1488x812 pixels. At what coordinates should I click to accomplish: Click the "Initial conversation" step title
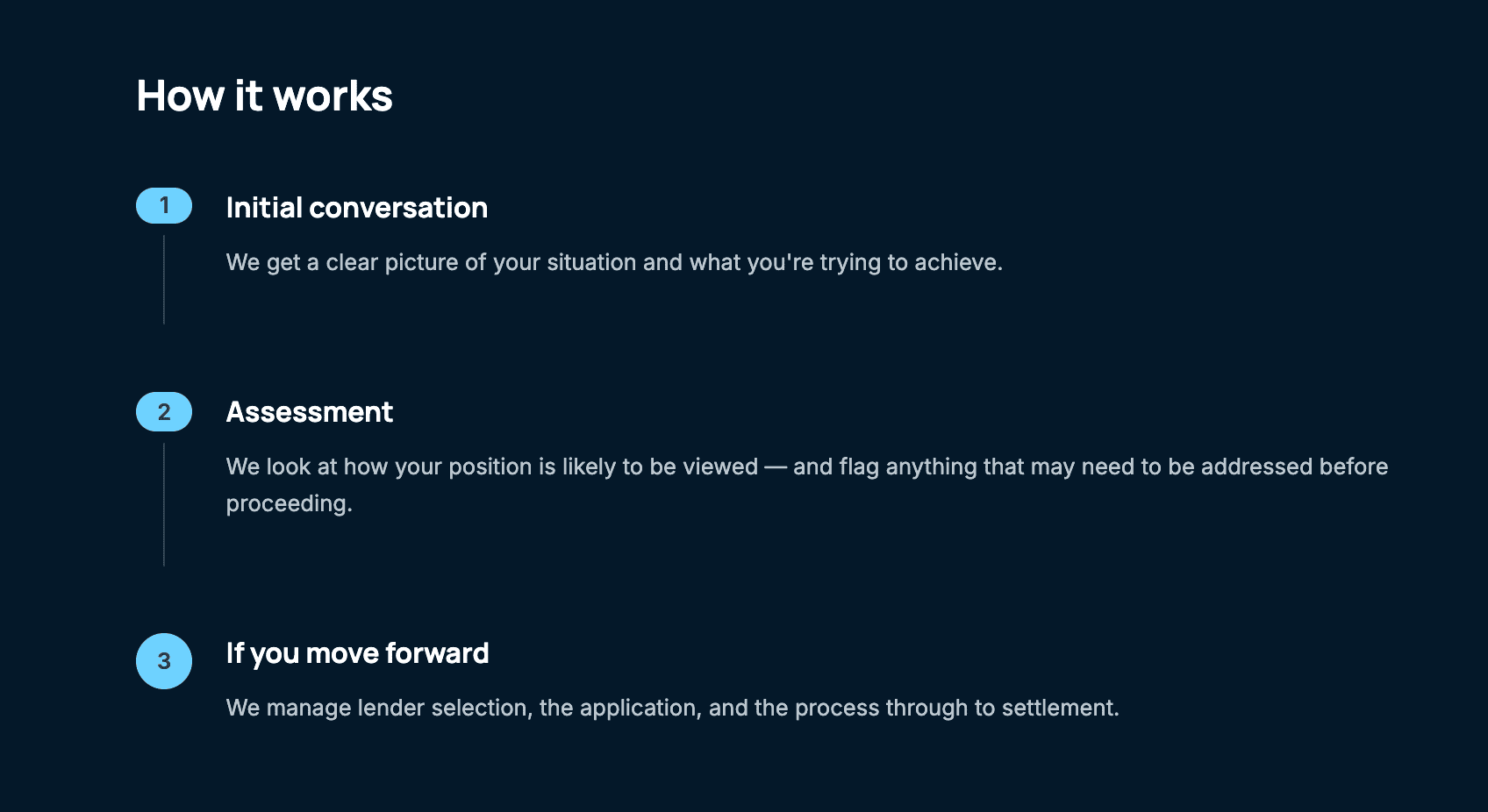pos(356,208)
